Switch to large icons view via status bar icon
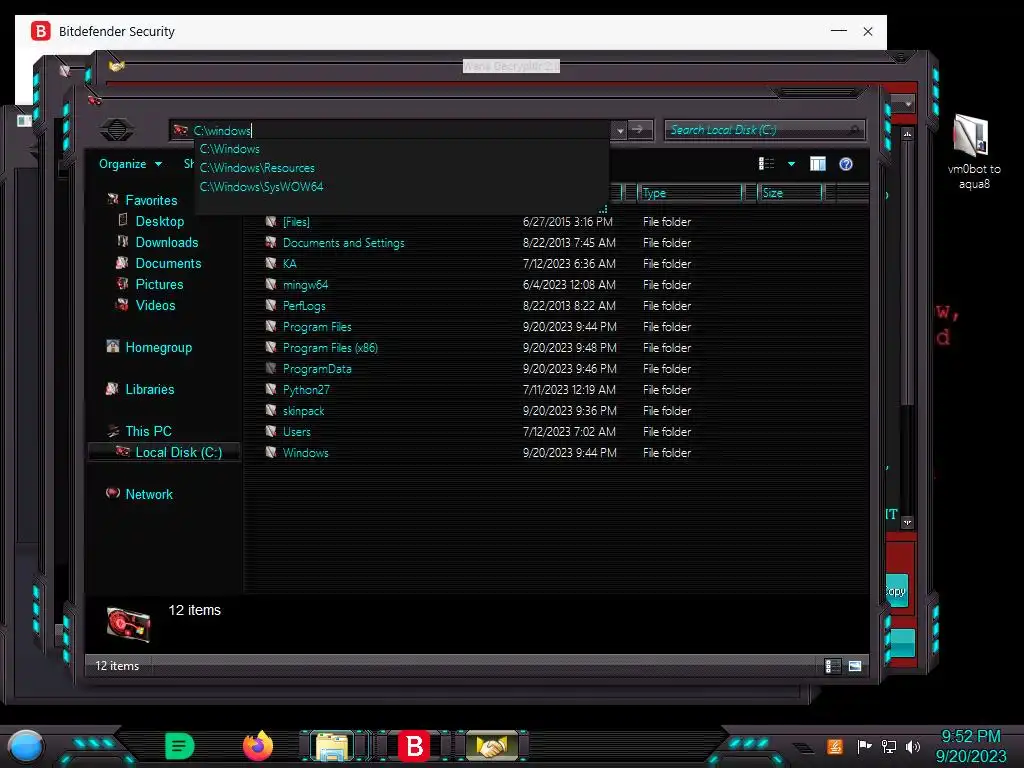The image size is (1024, 768). point(855,665)
